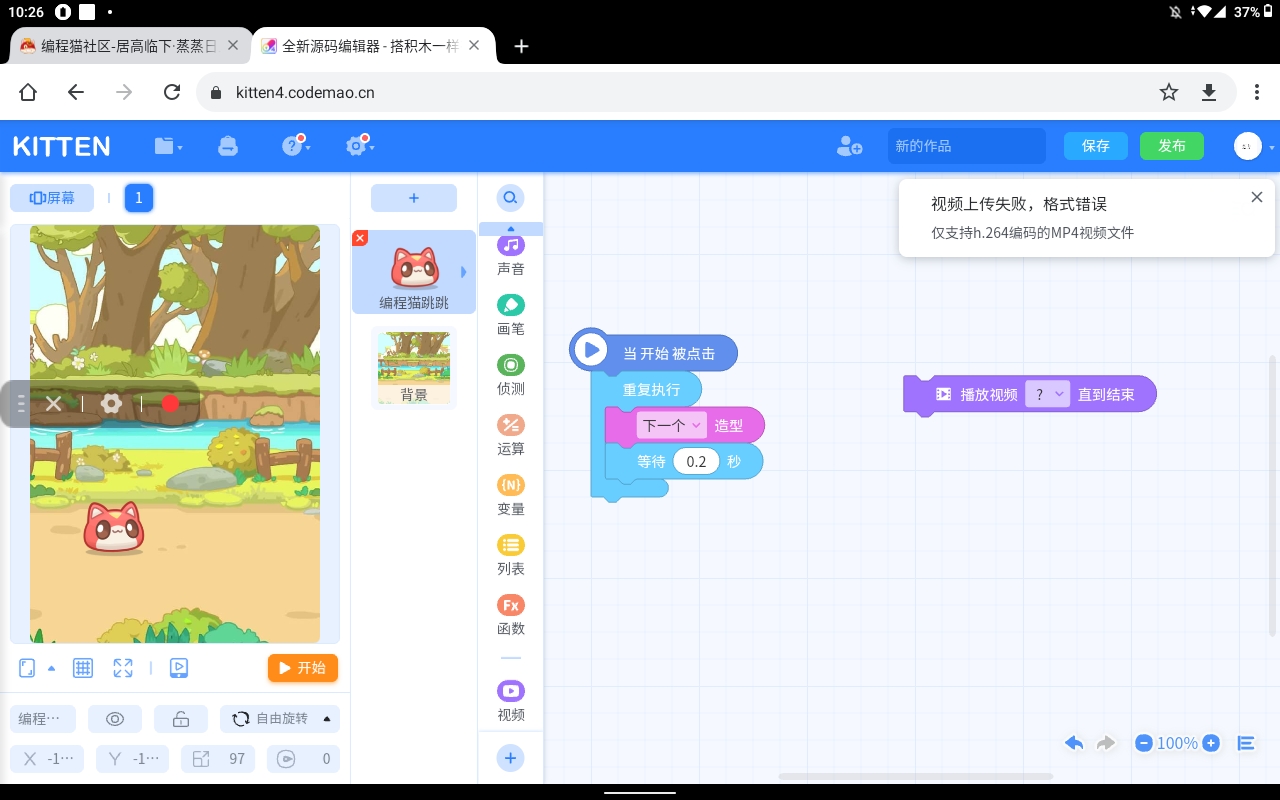Reload the page in the browser

tap(172, 92)
